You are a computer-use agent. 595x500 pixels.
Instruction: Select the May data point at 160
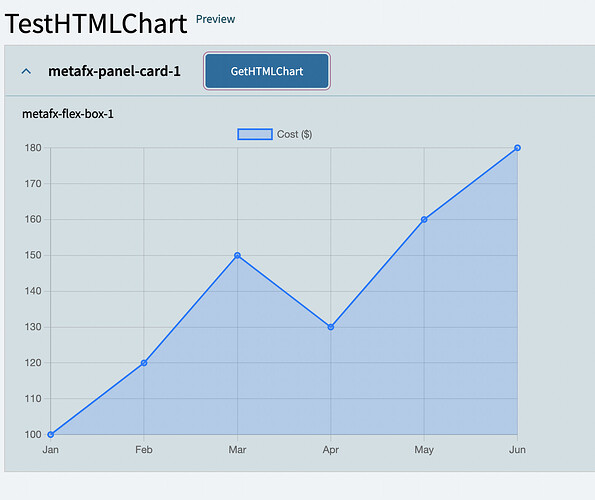pyautogui.click(x=424, y=219)
